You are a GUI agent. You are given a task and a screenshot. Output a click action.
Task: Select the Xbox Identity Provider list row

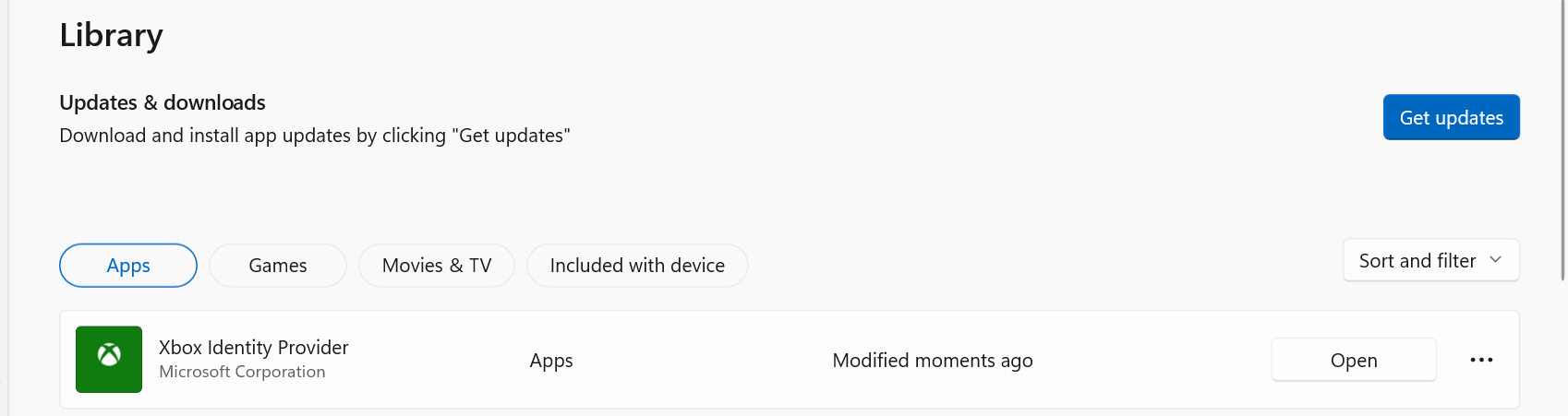coord(790,360)
